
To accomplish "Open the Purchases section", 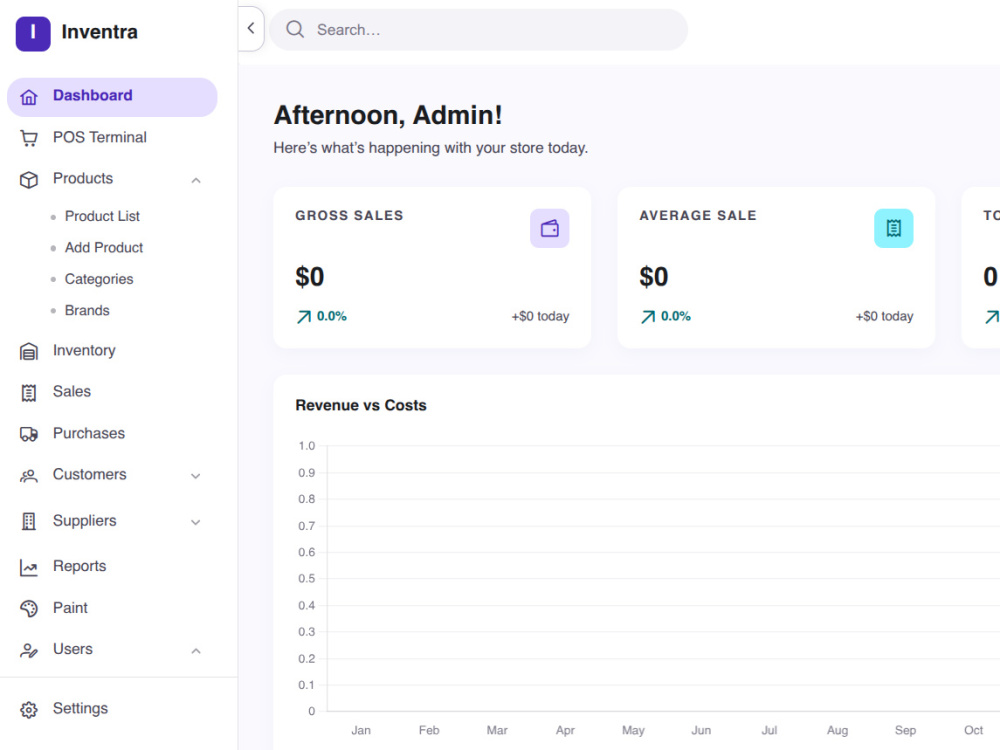I will coord(112,434).
